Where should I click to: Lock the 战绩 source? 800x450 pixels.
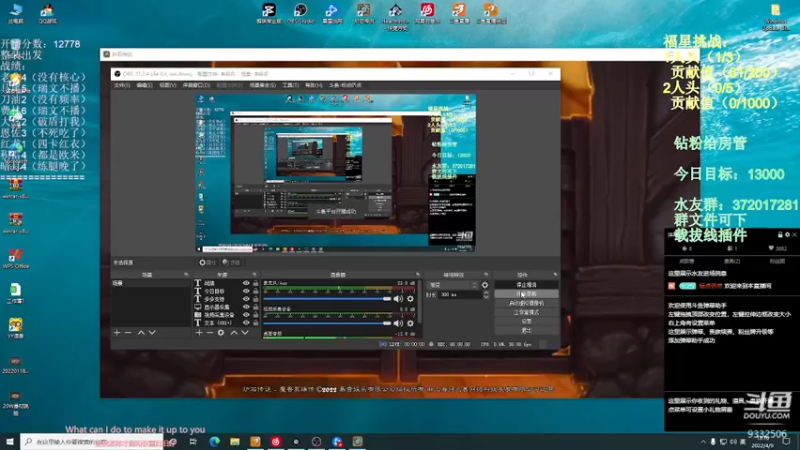256,283
